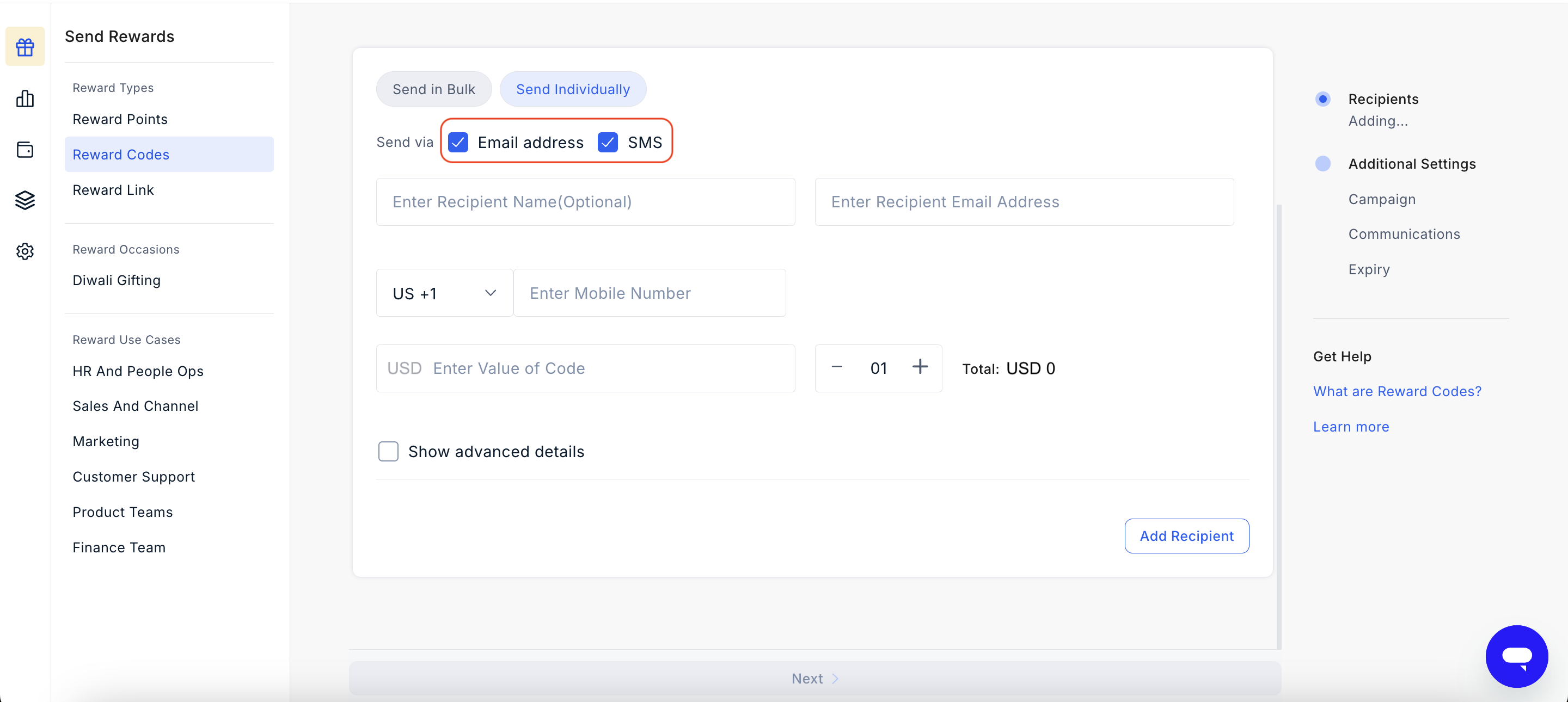Open the stacked layers sidebar icon
The image size is (1568, 702).
tap(25, 200)
